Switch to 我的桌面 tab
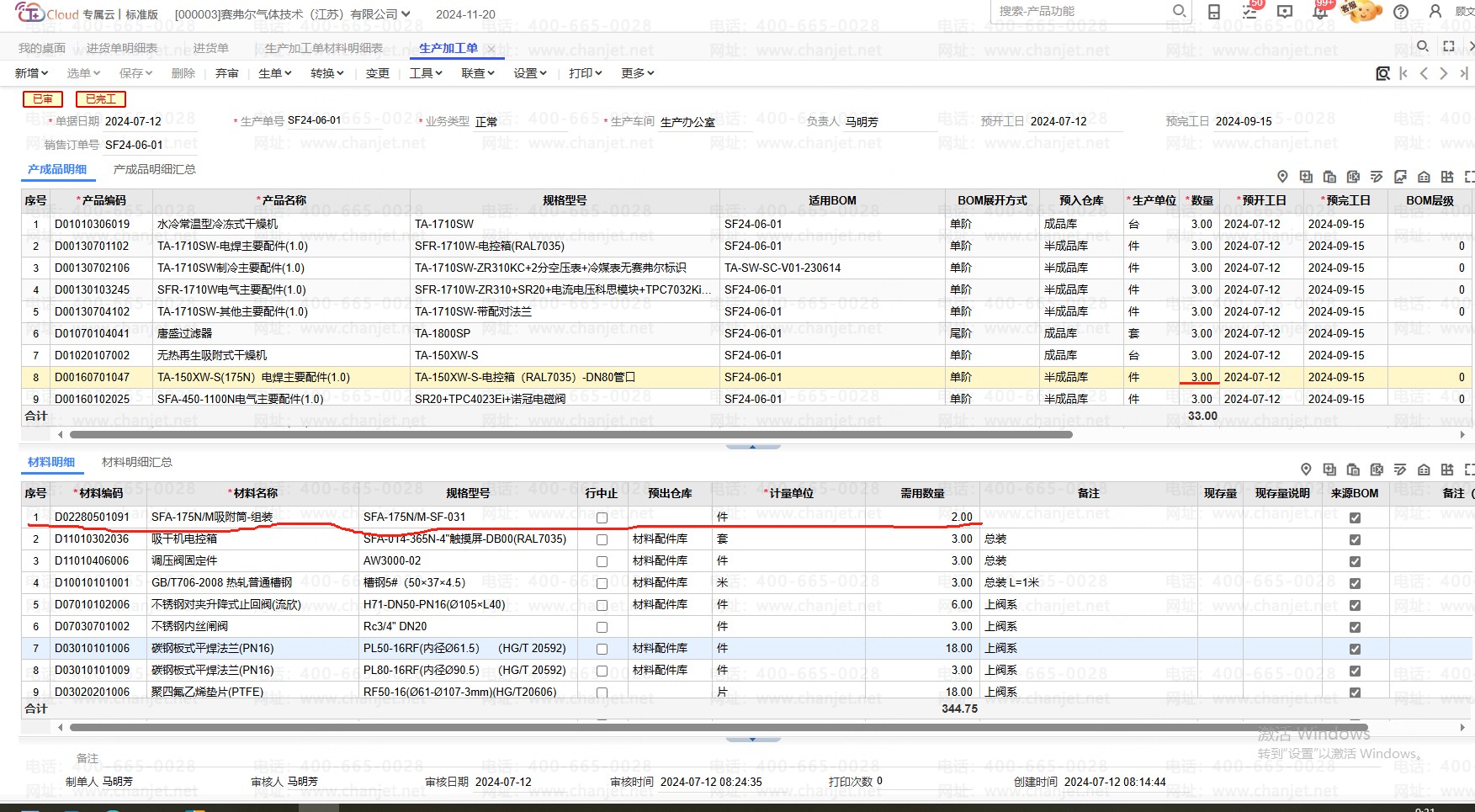The image size is (1475, 812). point(42,48)
